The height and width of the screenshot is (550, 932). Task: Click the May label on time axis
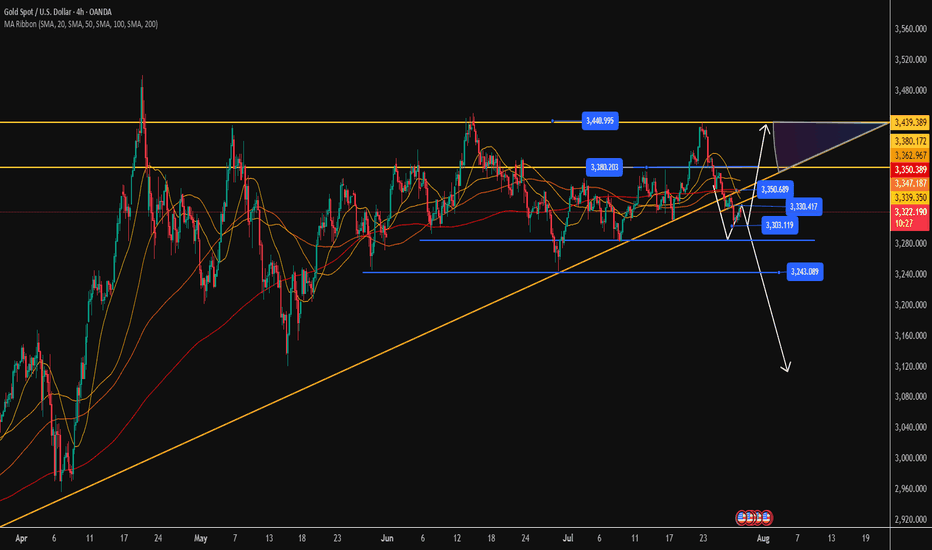point(200,539)
